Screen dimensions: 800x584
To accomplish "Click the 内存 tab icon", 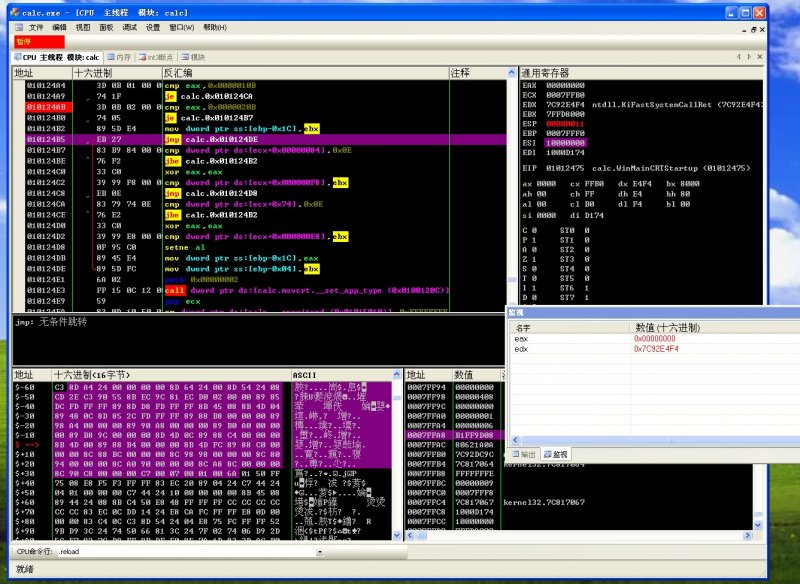I will (111, 57).
